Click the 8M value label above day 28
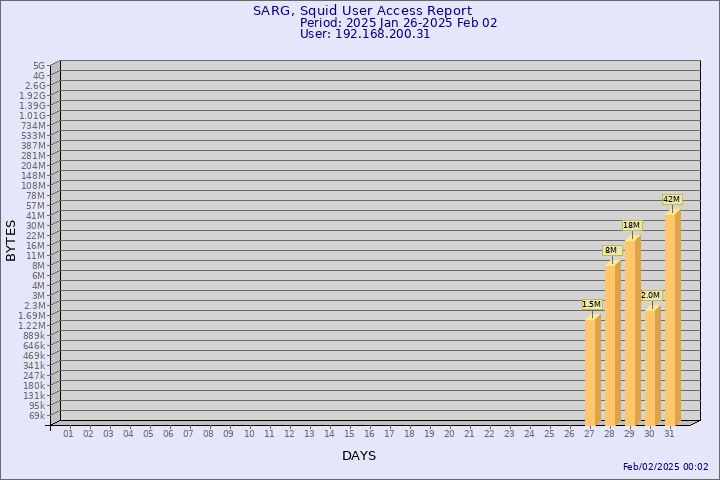Image resolution: width=720 pixels, height=480 pixels. (x=611, y=250)
